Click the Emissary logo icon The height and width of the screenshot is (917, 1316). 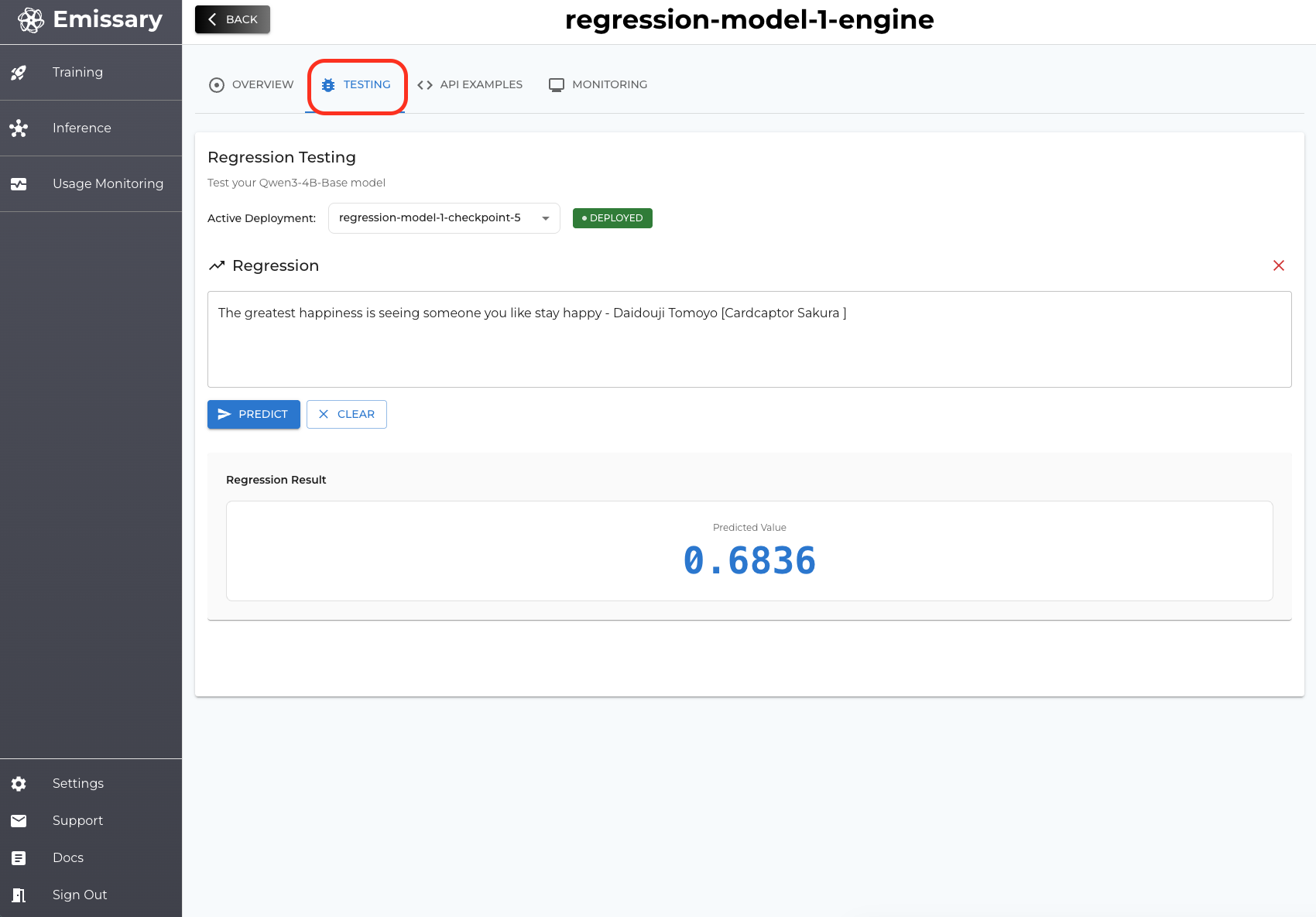point(31,20)
